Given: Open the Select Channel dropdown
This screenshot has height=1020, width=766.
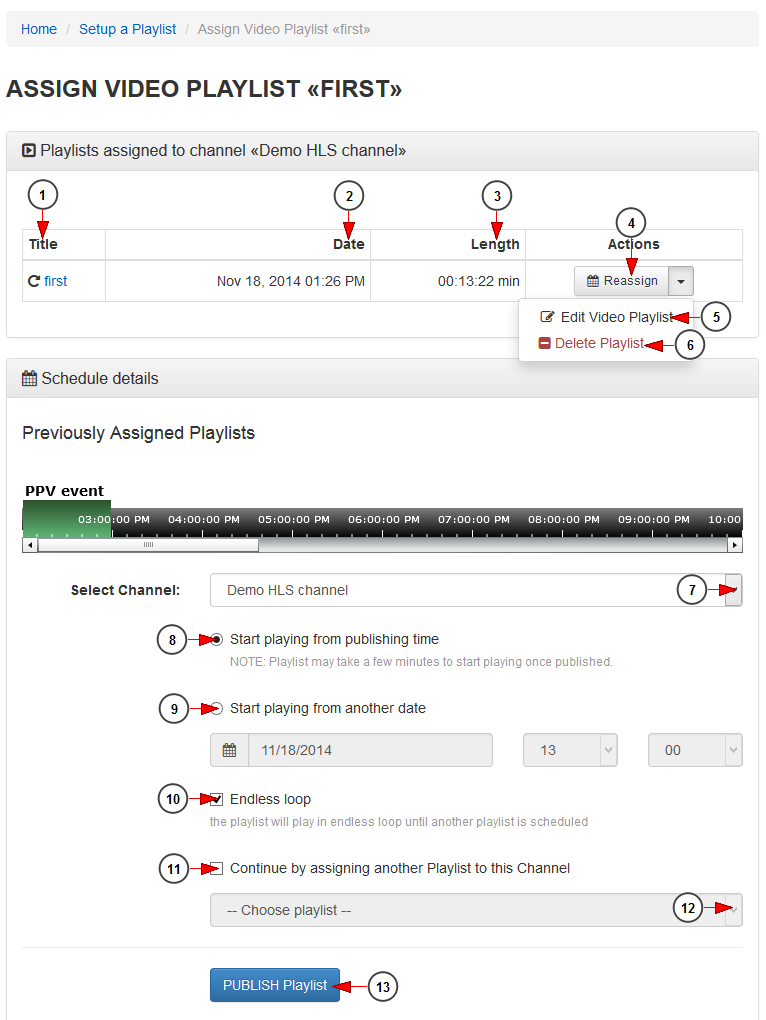Looking at the screenshot, I should (476, 590).
